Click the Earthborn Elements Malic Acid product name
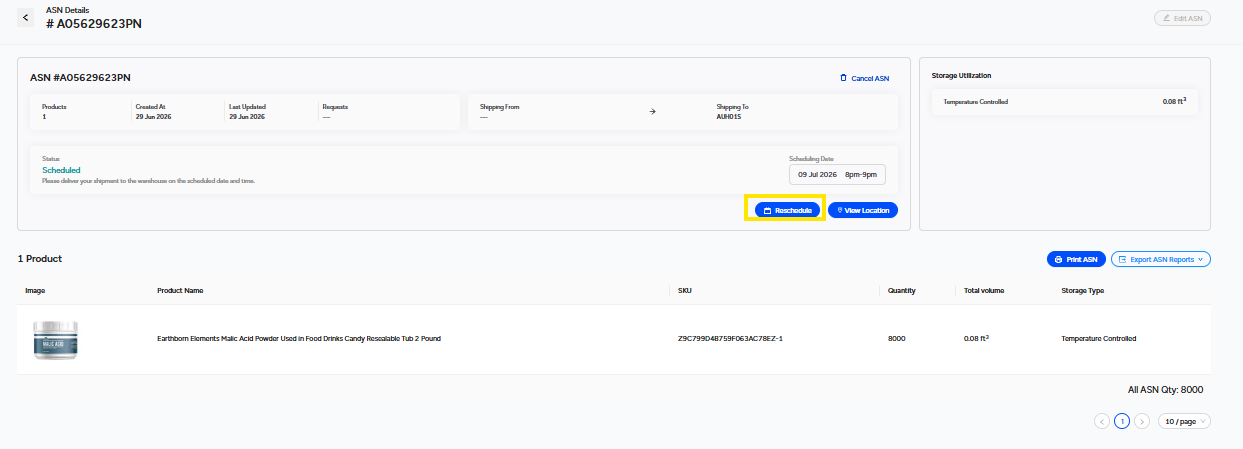Screen dimensions: 1243x449 point(299,338)
